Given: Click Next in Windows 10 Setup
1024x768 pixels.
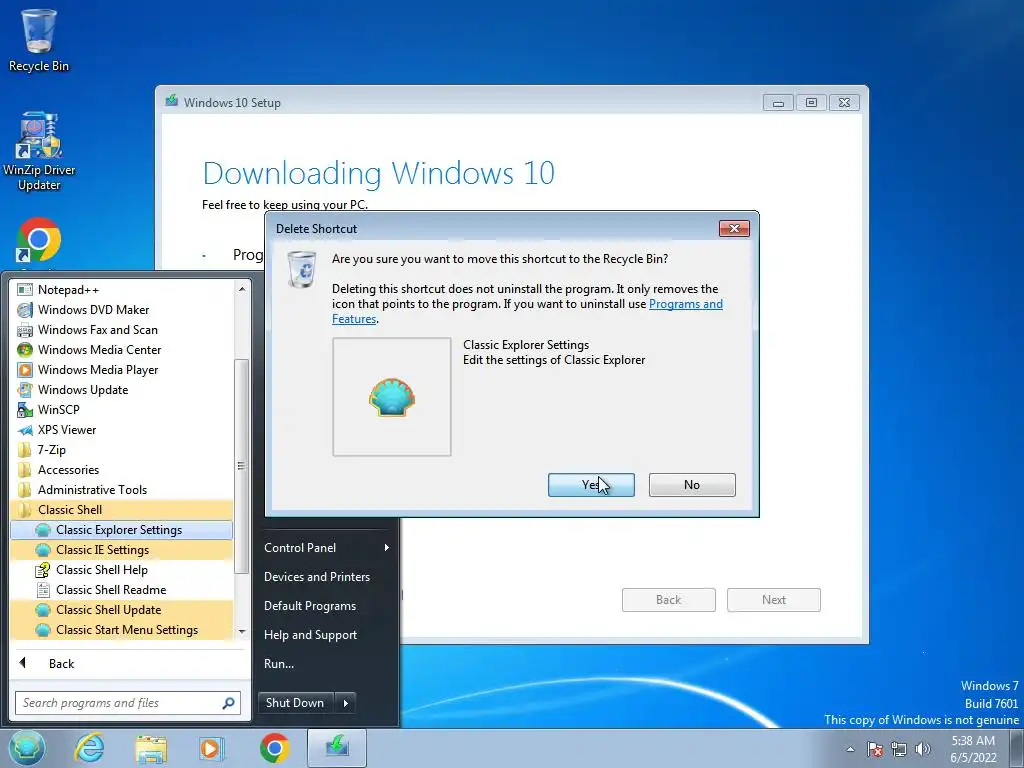Looking at the screenshot, I should coord(774,600).
